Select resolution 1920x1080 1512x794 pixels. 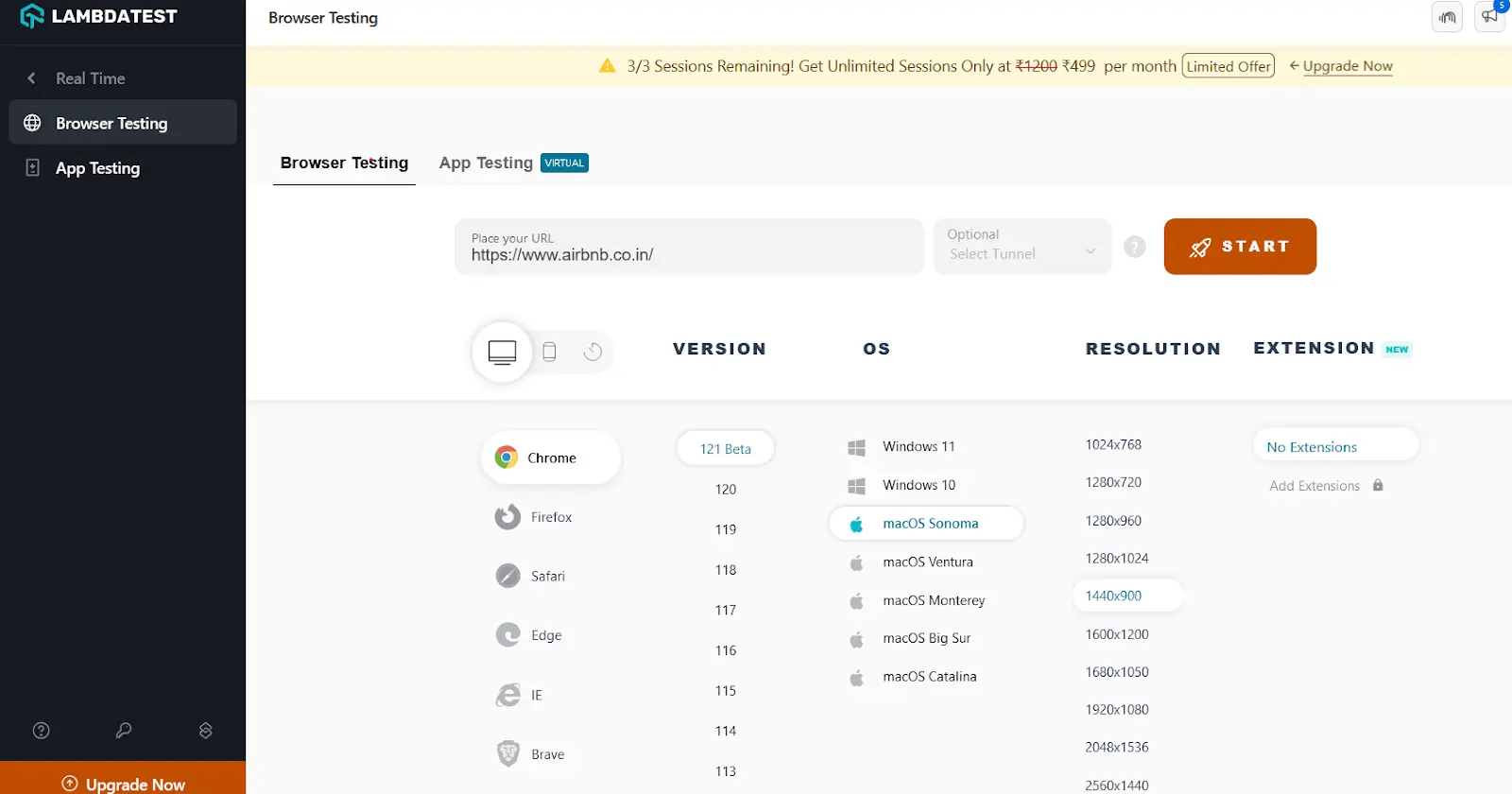pyautogui.click(x=1117, y=710)
